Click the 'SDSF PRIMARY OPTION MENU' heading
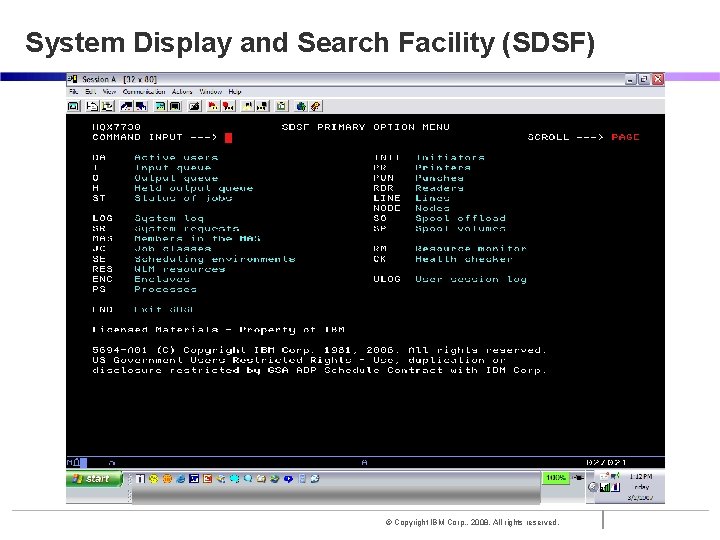 click(366, 127)
